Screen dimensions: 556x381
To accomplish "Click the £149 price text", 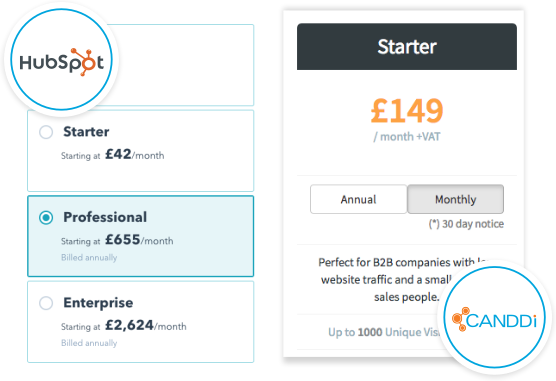I will 407,110.
